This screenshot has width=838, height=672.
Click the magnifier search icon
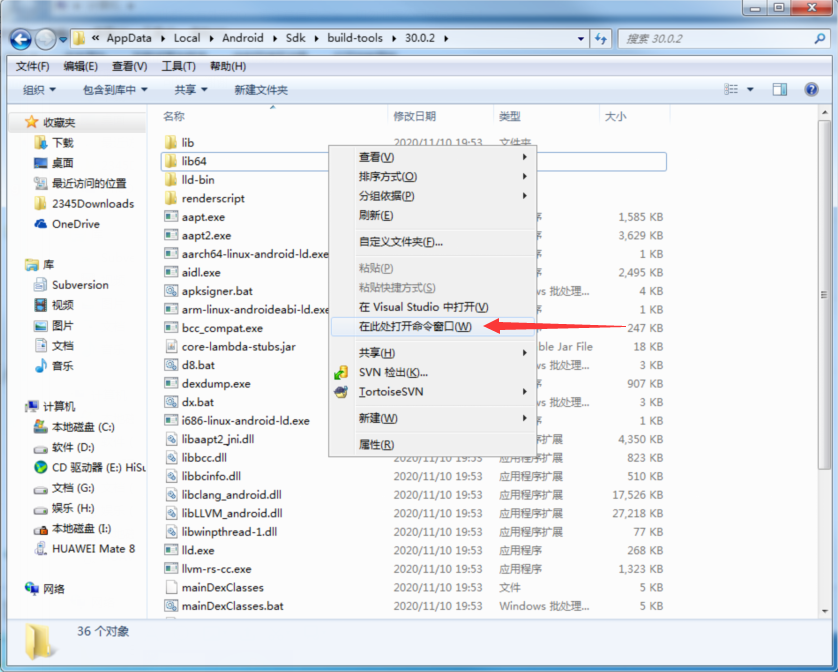[x=820, y=38]
